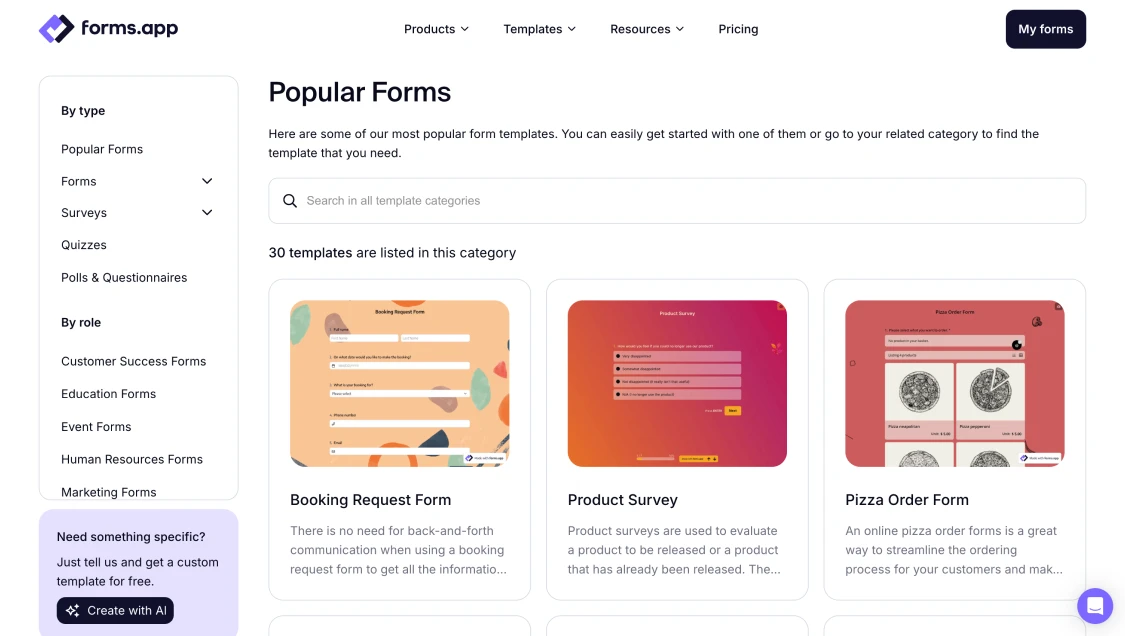The height and width of the screenshot is (636, 1125).
Task: Expand the Forms category in the sidebar
Action: click(x=207, y=181)
